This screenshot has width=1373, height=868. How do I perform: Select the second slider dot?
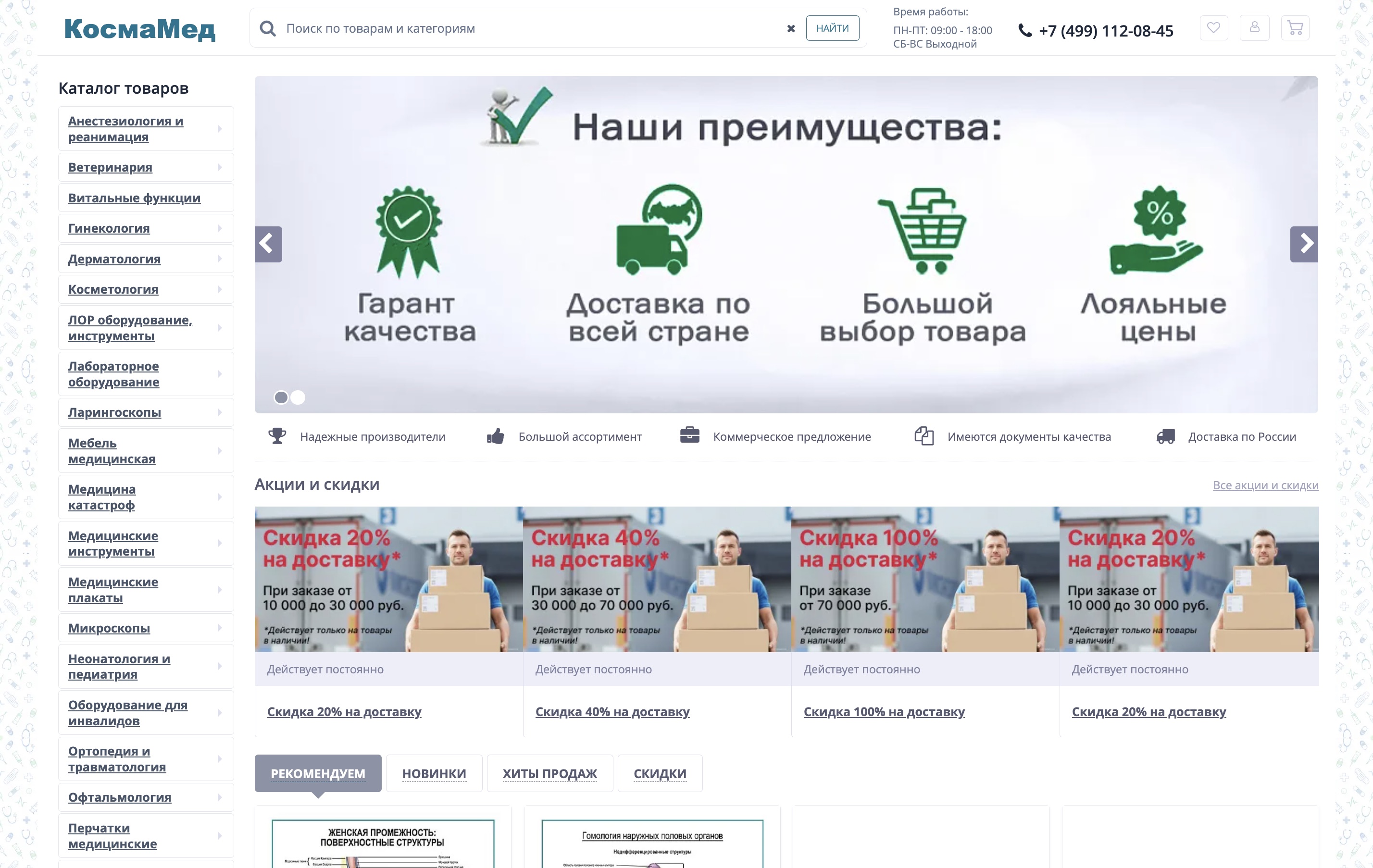tap(298, 397)
